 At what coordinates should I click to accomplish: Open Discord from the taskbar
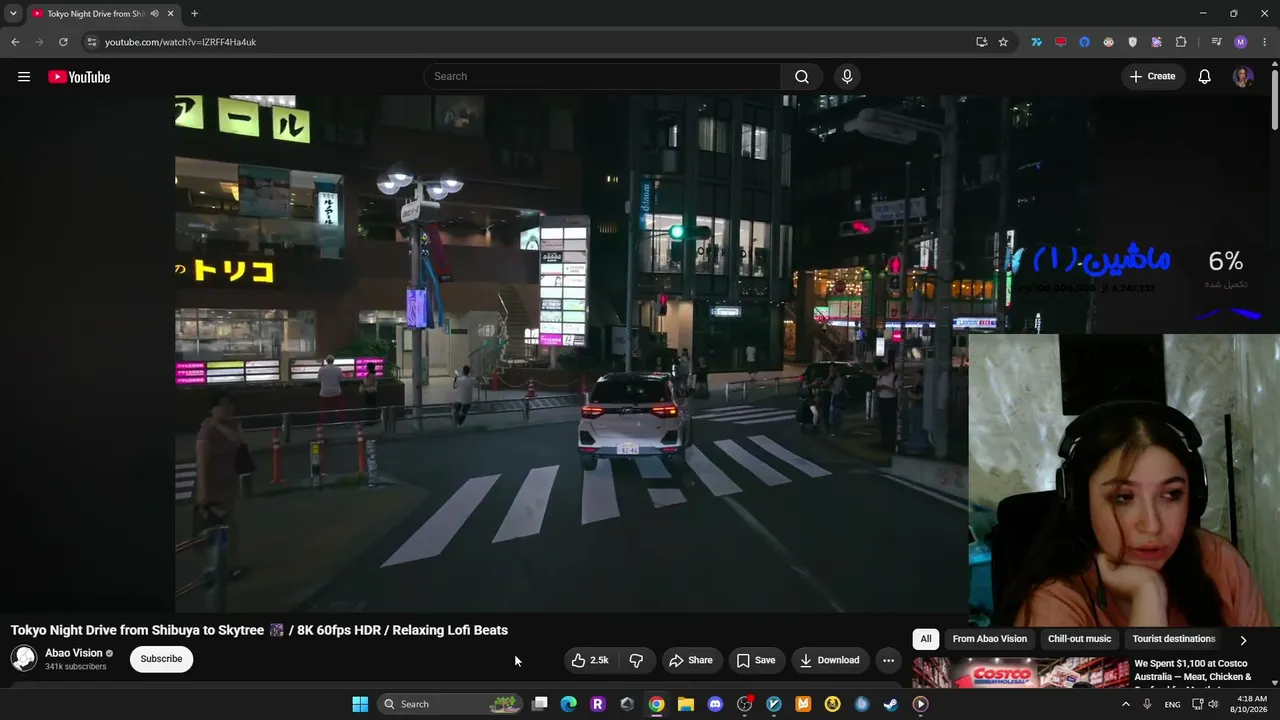715,704
